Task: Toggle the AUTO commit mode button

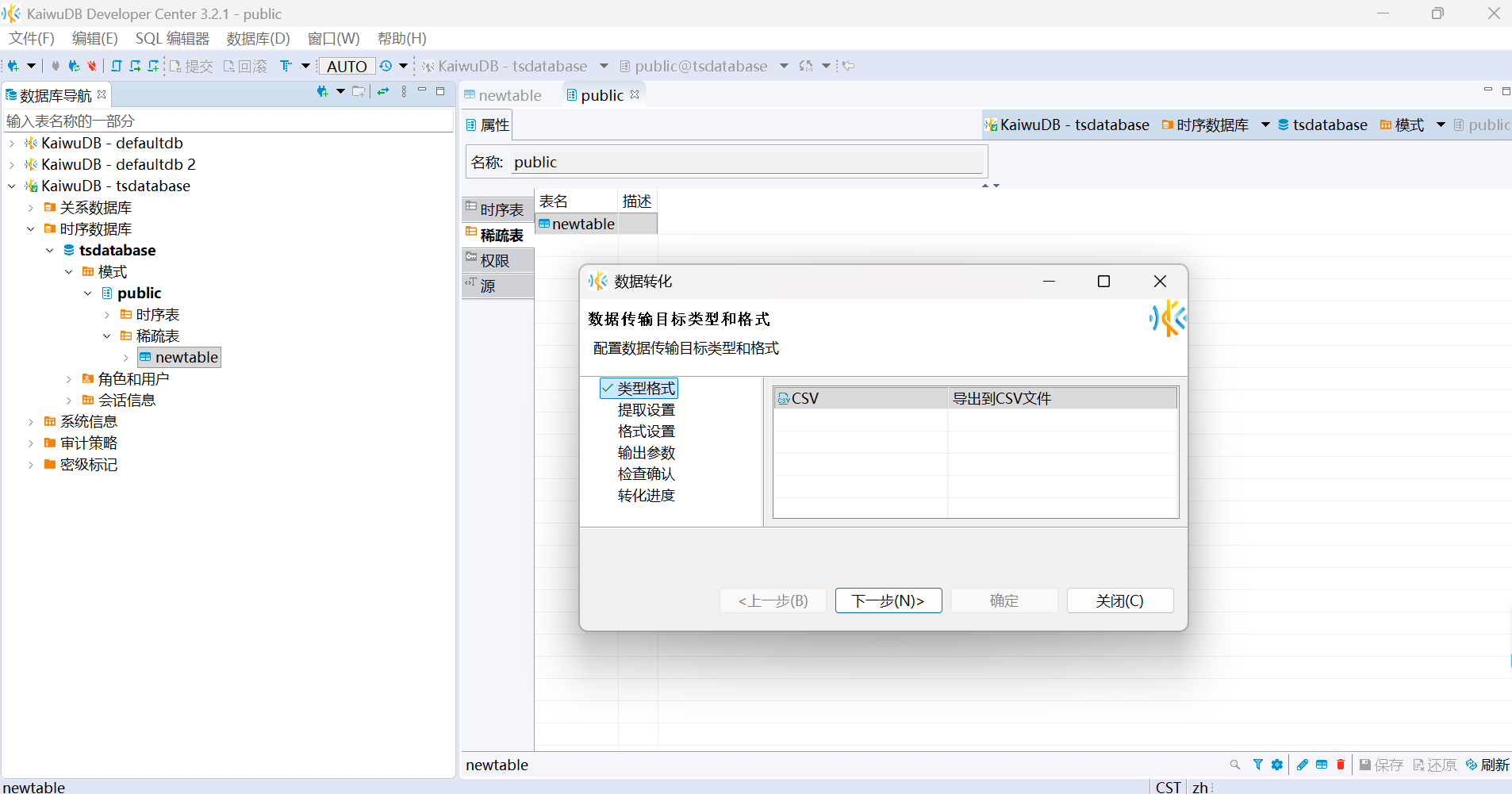Action: tap(347, 67)
